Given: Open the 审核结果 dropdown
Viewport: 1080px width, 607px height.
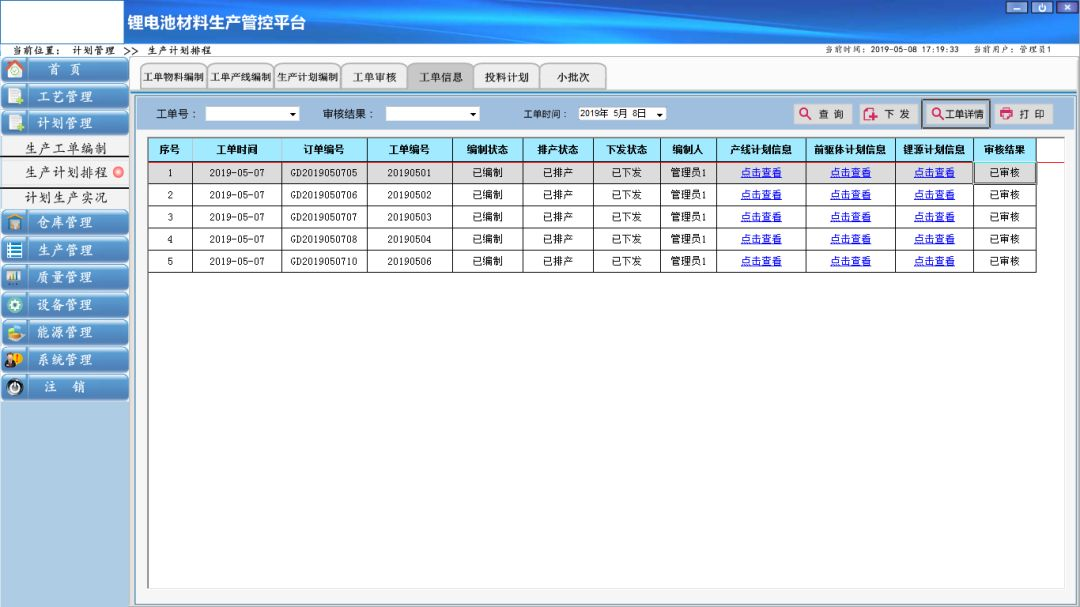Looking at the screenshot, I should click(x=473, y=114).
